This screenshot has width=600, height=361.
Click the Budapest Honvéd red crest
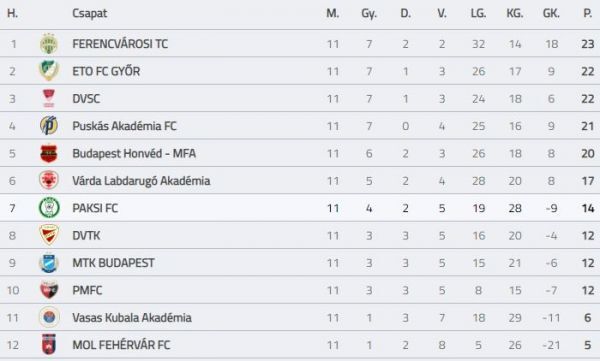pyautogui.click(x=49, y=153)
